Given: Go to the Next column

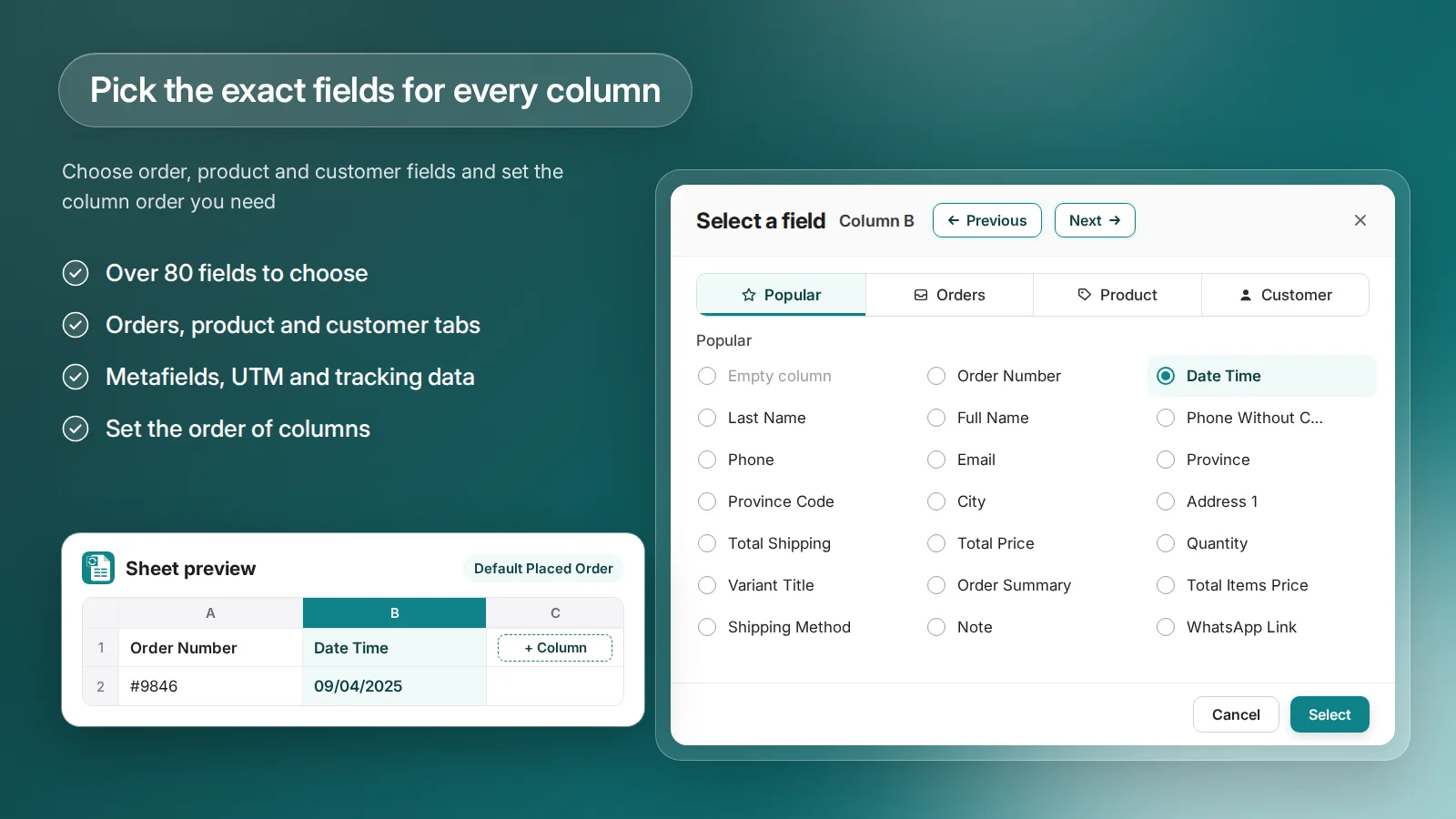Looking at the screenshot, I should coord(1095,220).
